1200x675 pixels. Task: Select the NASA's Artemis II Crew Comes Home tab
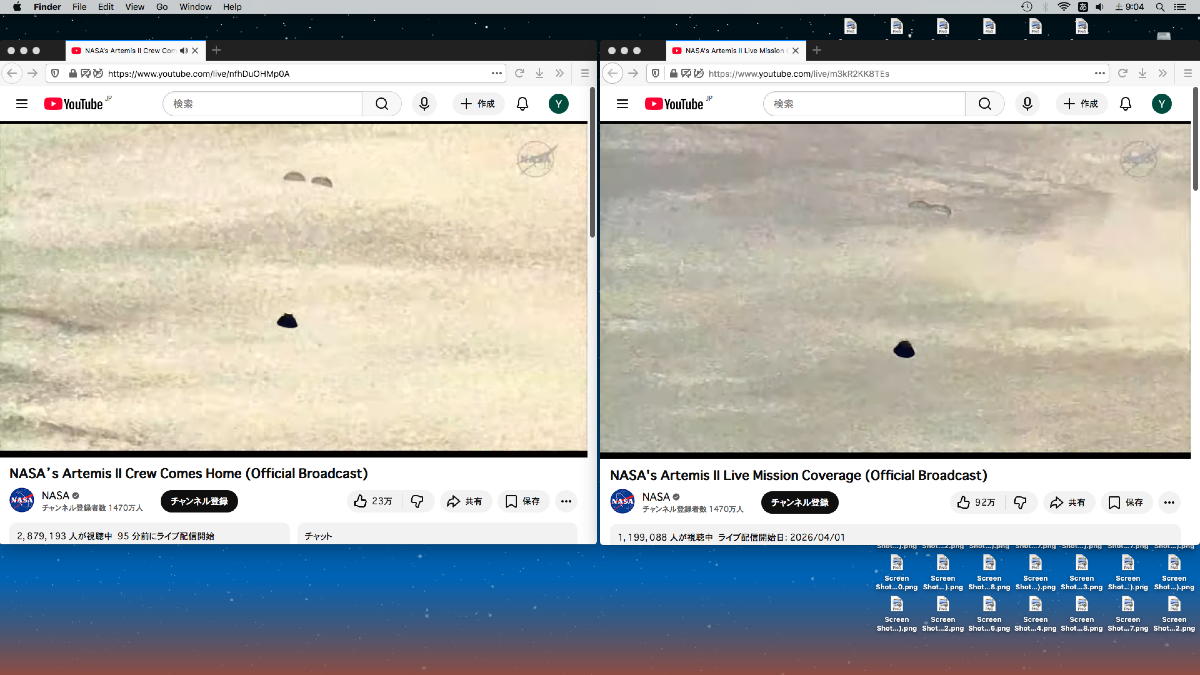pyautogui.click(x=134, y=50)
